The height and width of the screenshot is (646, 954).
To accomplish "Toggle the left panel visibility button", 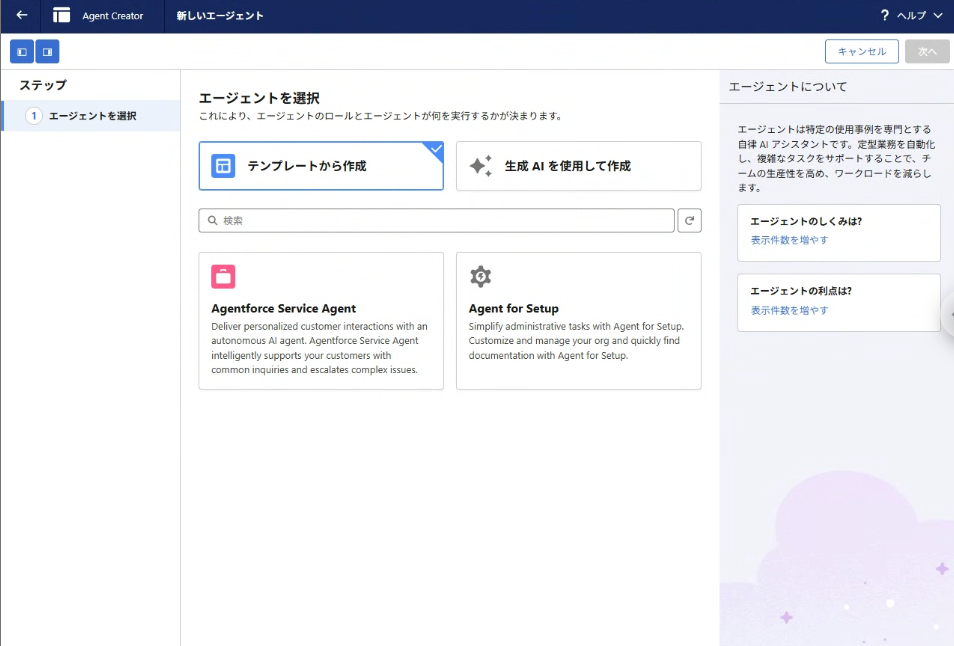I will pos(22,52).
